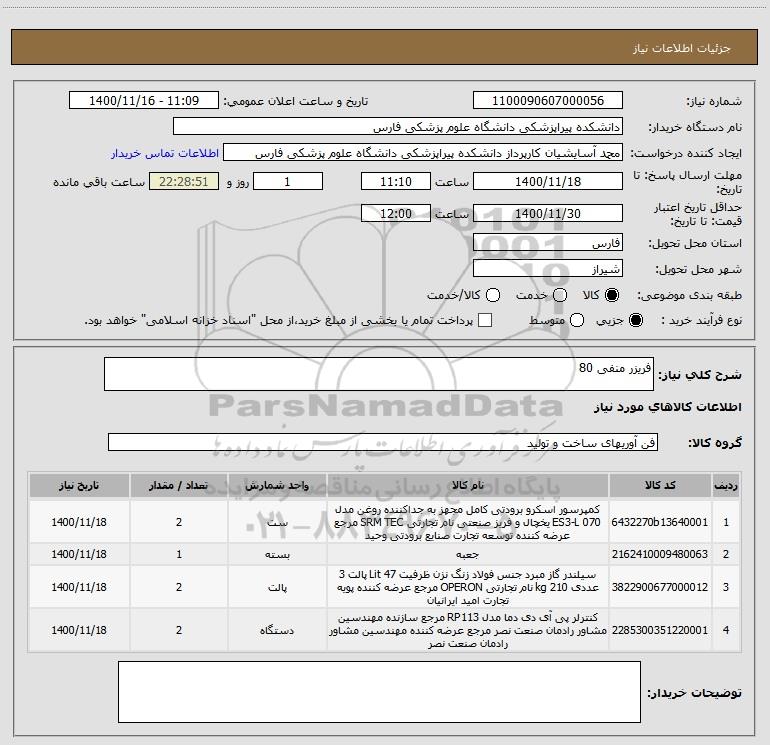Image resolution: width=770 pixels, height=745 pixels.
Task: Click product code 2162410009480063
Action: [x=660, y=554]
